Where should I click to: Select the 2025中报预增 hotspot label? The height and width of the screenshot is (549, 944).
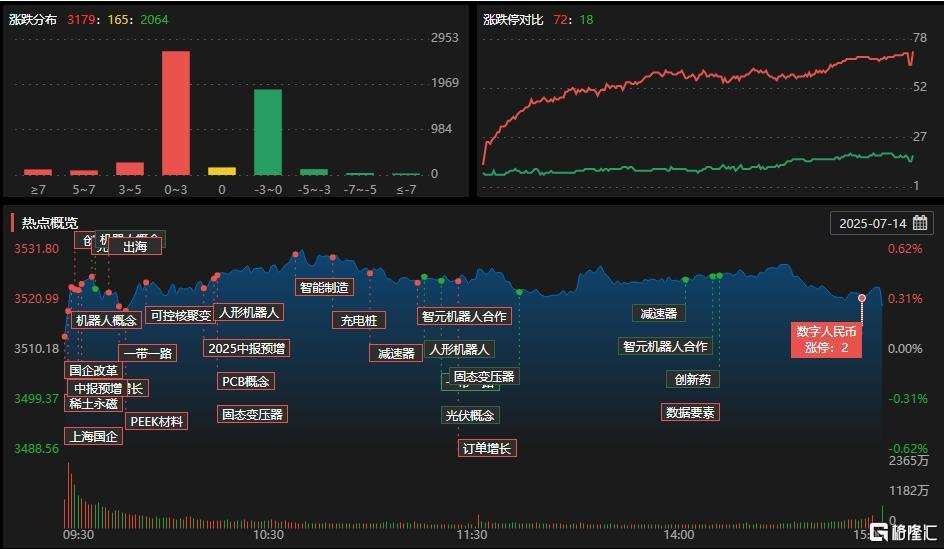[x=246, y=349]
